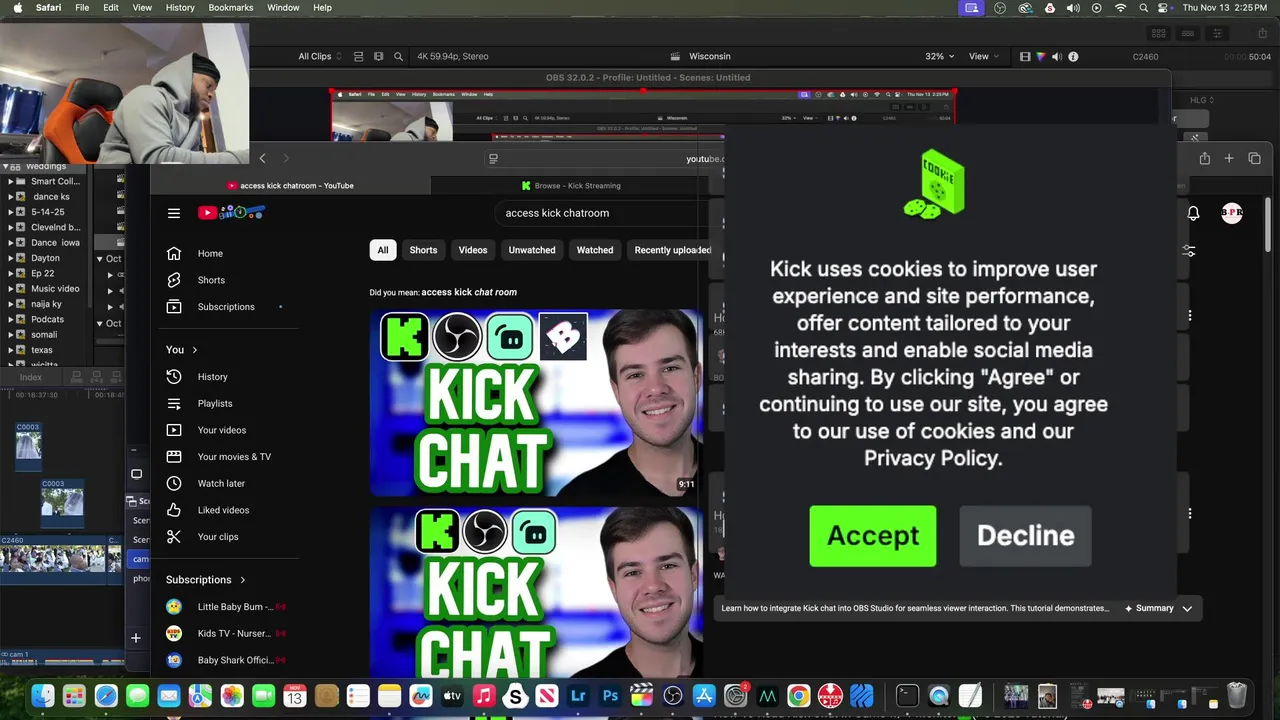The width and height of the screenshot is (1280, 720).
Task: Open Final Cut audio inspector icon
Action: [1057, 57]
